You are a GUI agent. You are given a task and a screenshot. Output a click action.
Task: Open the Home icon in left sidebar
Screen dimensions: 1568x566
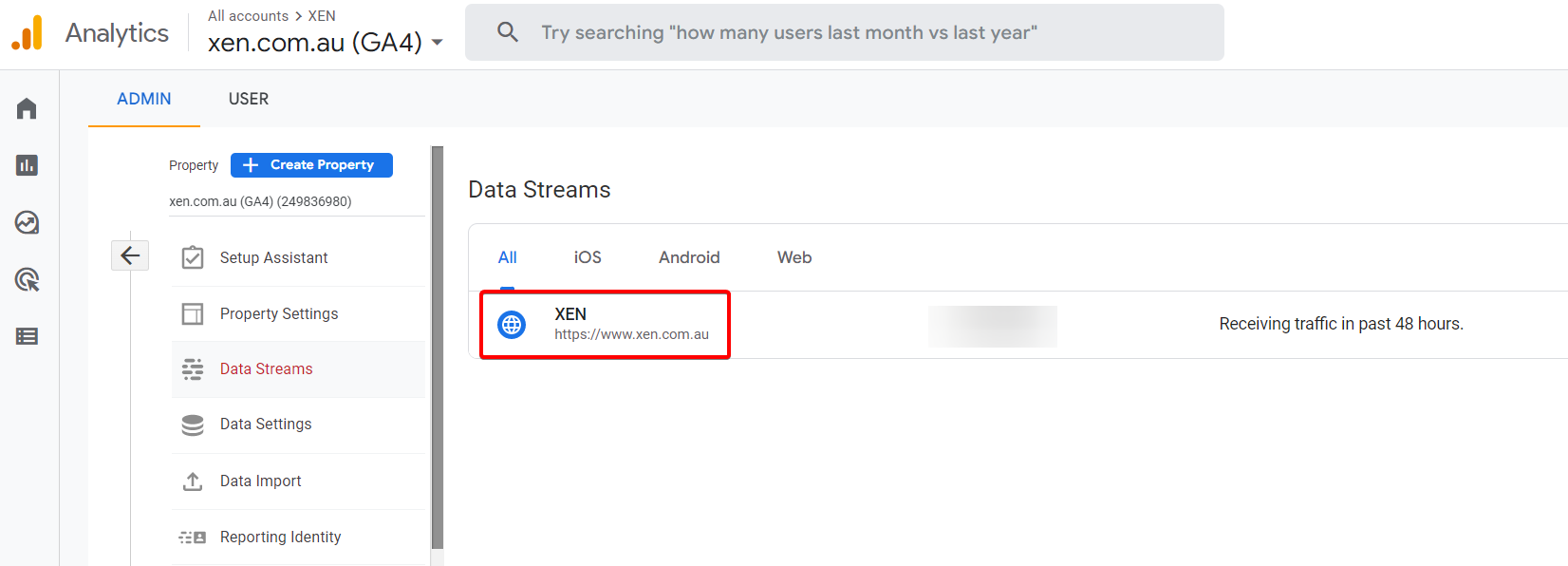click(x=27, y=109)
